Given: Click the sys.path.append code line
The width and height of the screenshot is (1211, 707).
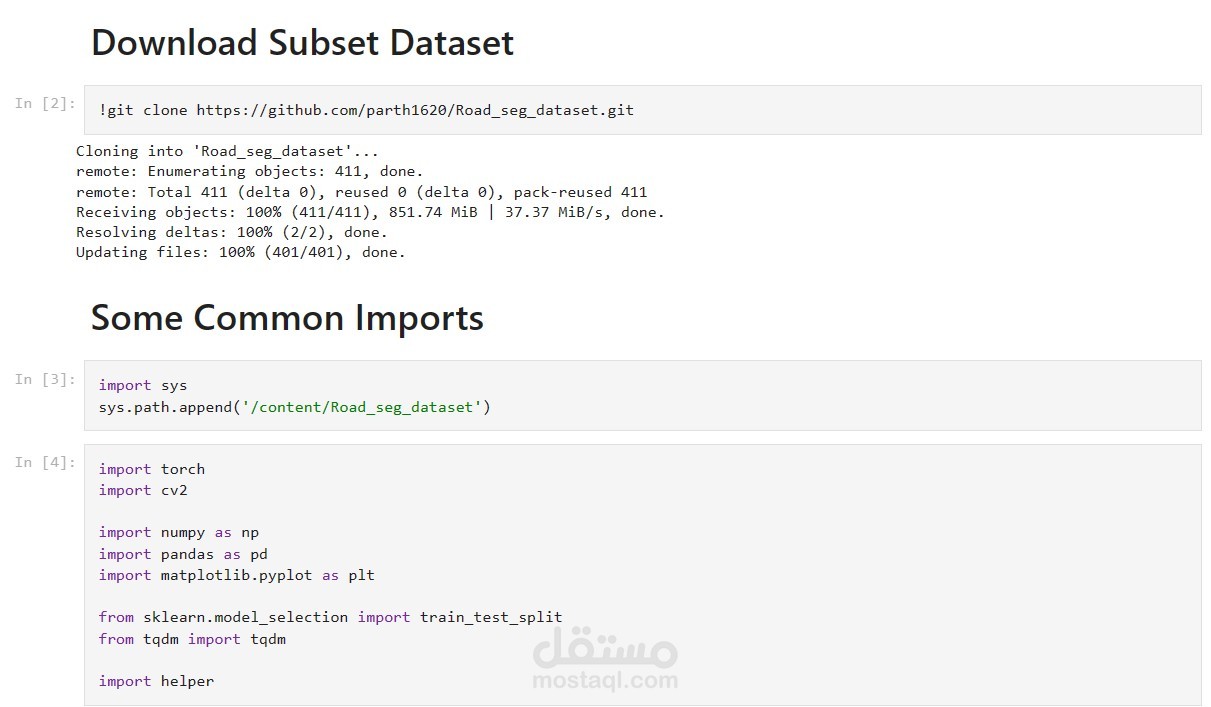Looking at the screenshot, I should [294, 407].
